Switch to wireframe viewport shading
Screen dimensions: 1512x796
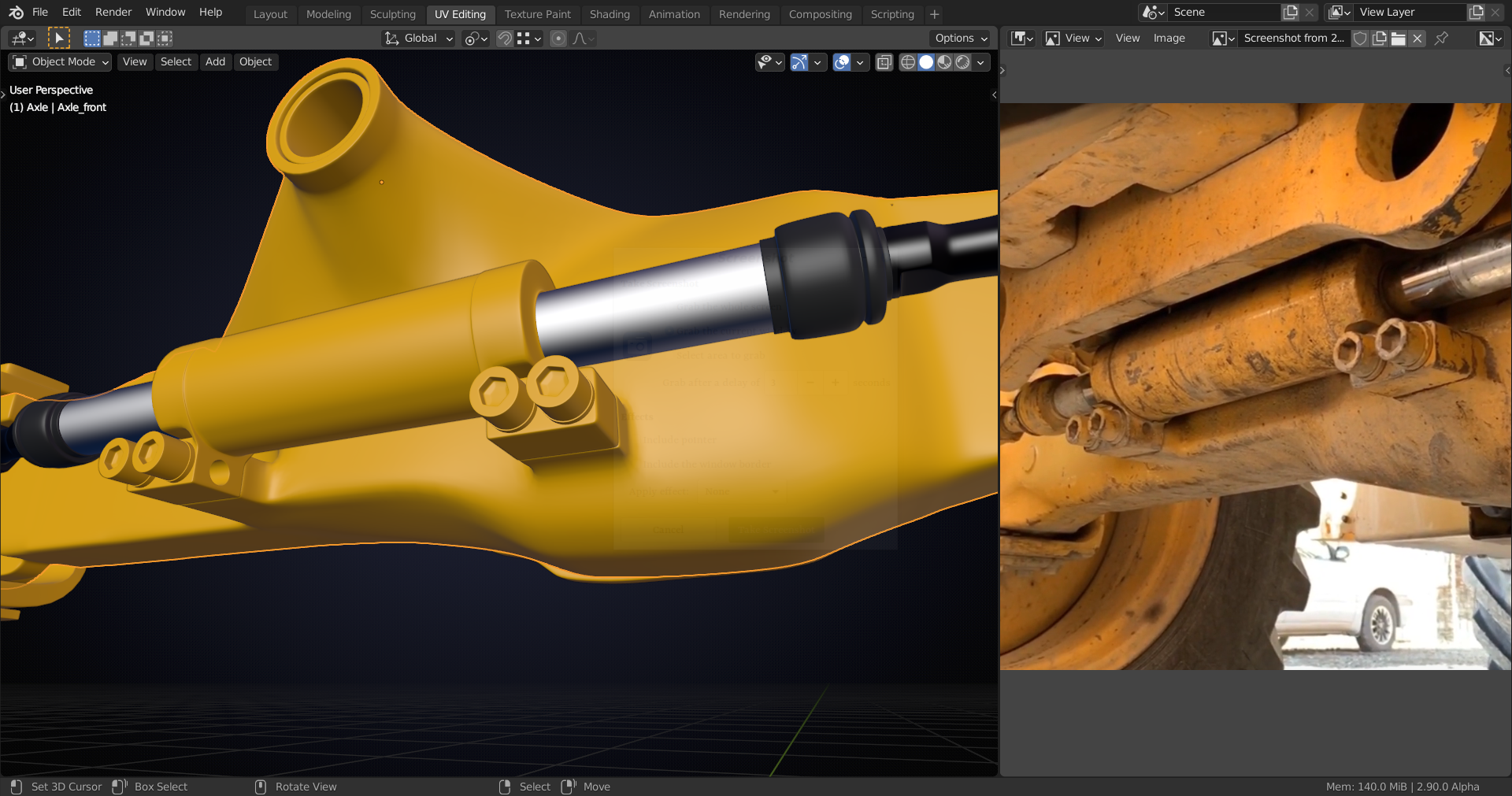pyautogui.click(x=907, y=62)
